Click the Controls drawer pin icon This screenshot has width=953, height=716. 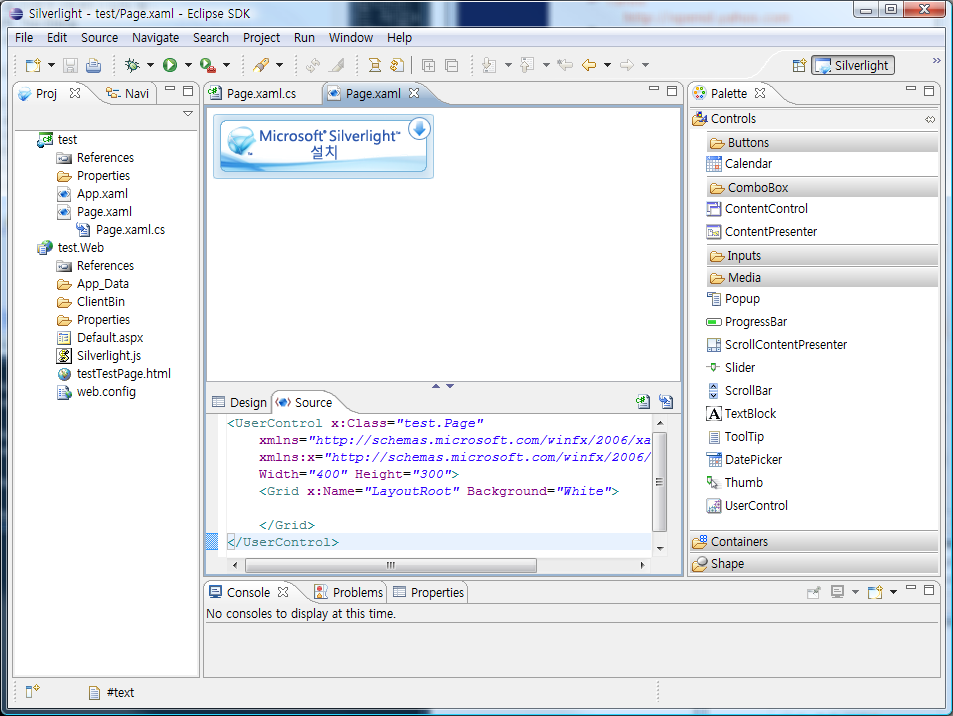[x=930, y=119]
